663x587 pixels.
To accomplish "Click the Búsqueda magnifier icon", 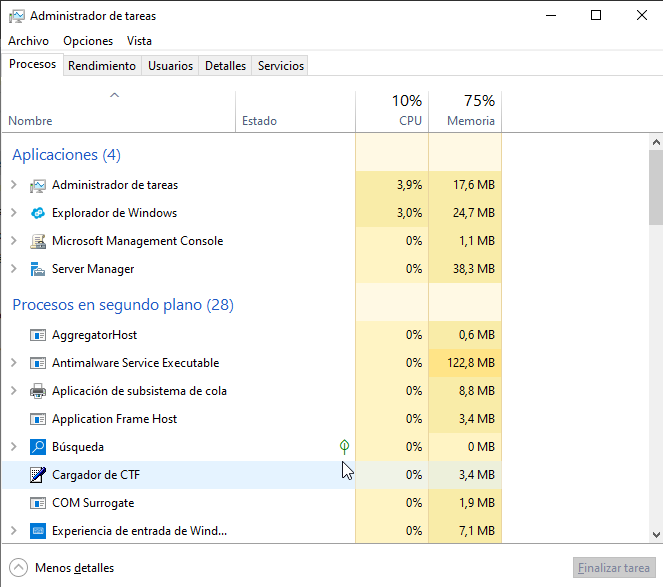I will pos(38,447).
